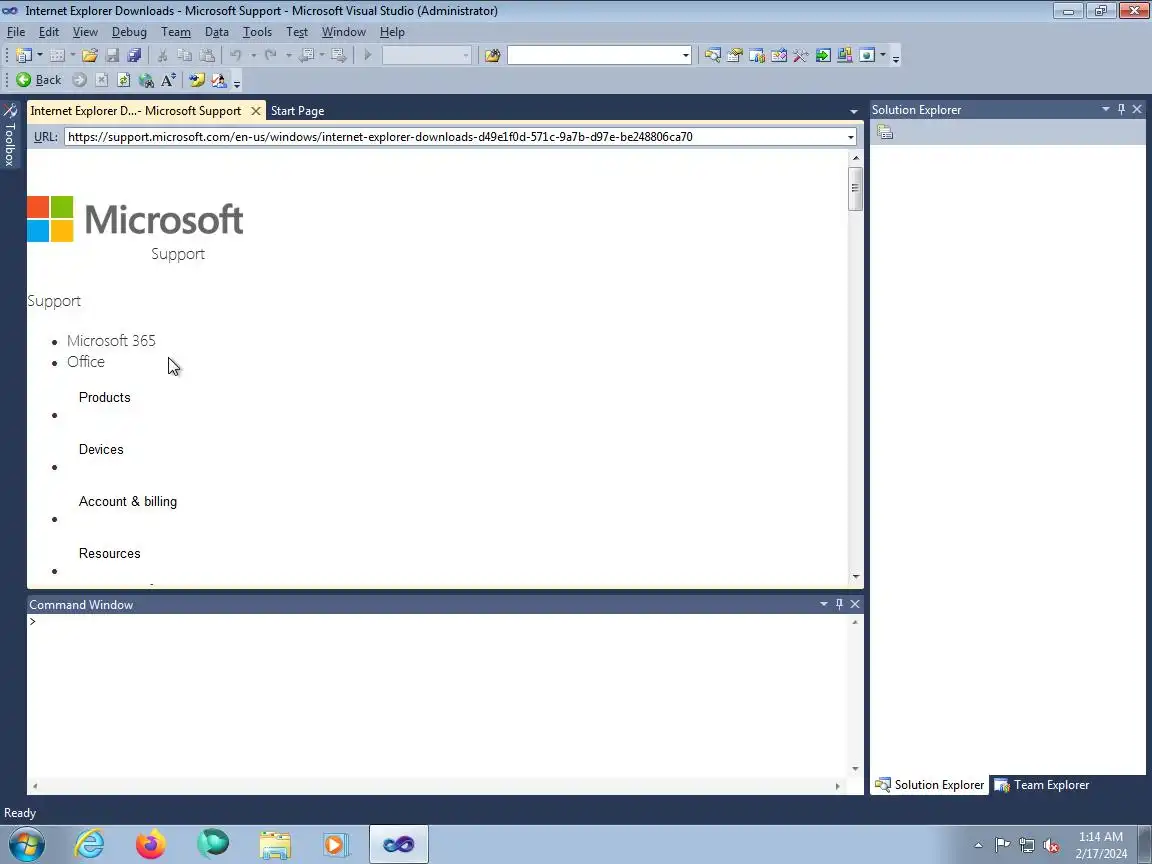Pin the Command Window auto-hide
This screenshot has height=864, width=1152.
[839, 604]
